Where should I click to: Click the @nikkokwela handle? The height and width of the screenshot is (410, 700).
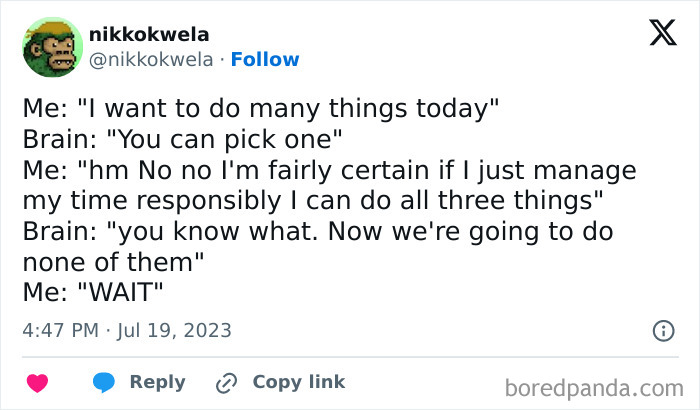click(x=150, y=60)
